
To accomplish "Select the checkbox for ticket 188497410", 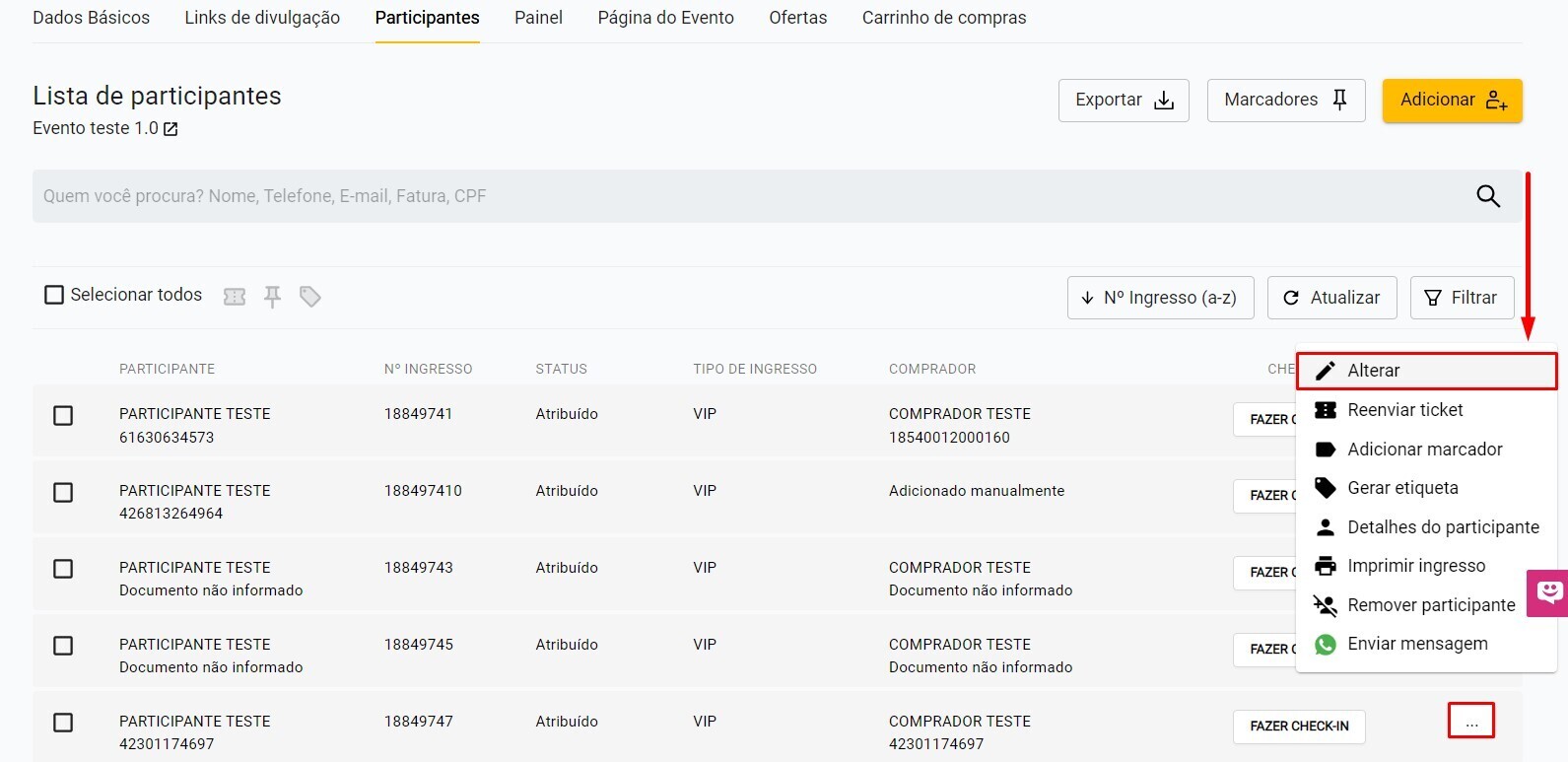I will [63, 493].
